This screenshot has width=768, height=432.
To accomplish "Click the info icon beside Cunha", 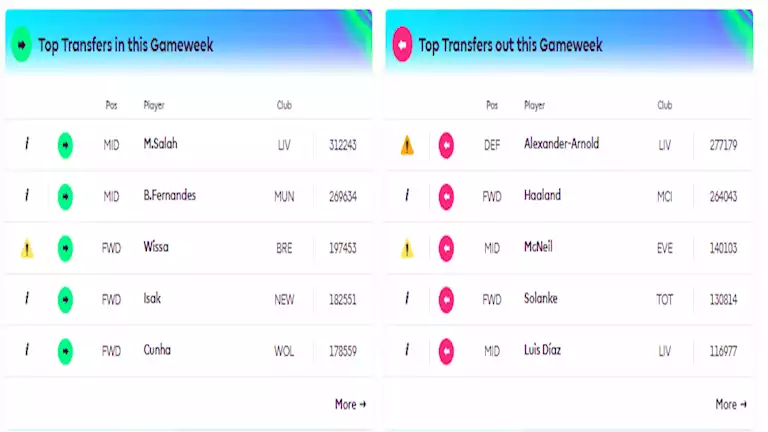I will pyautogui.click(x=27, y=350).
